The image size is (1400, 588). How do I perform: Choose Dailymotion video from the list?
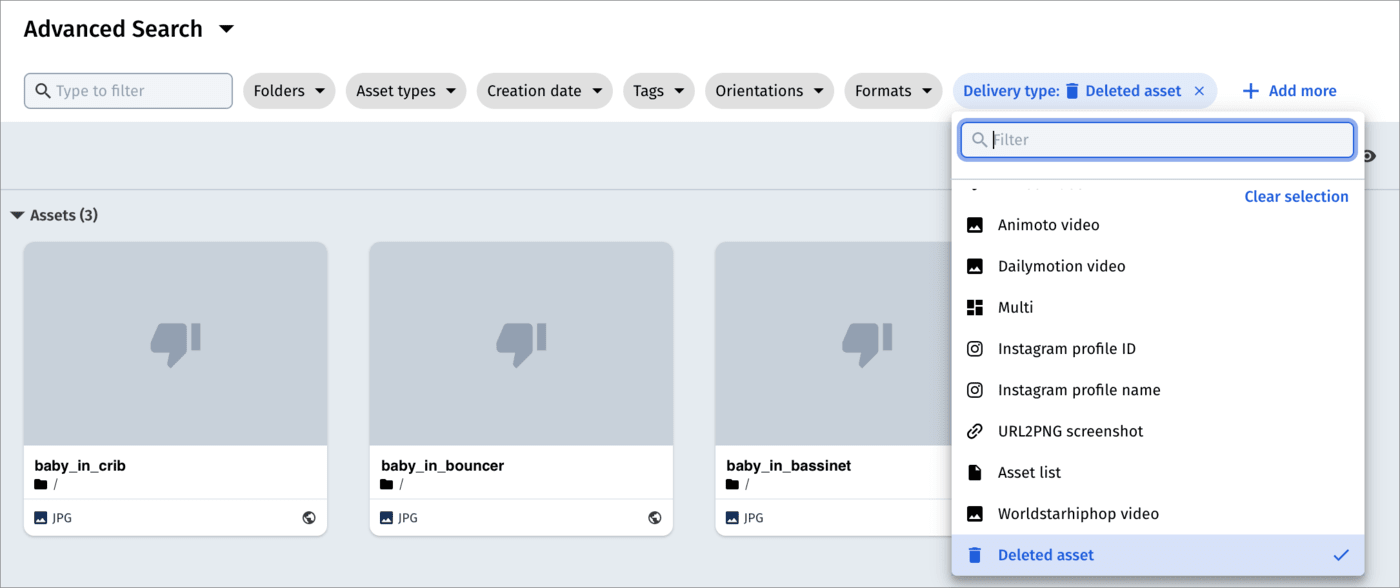(1158, 267)
